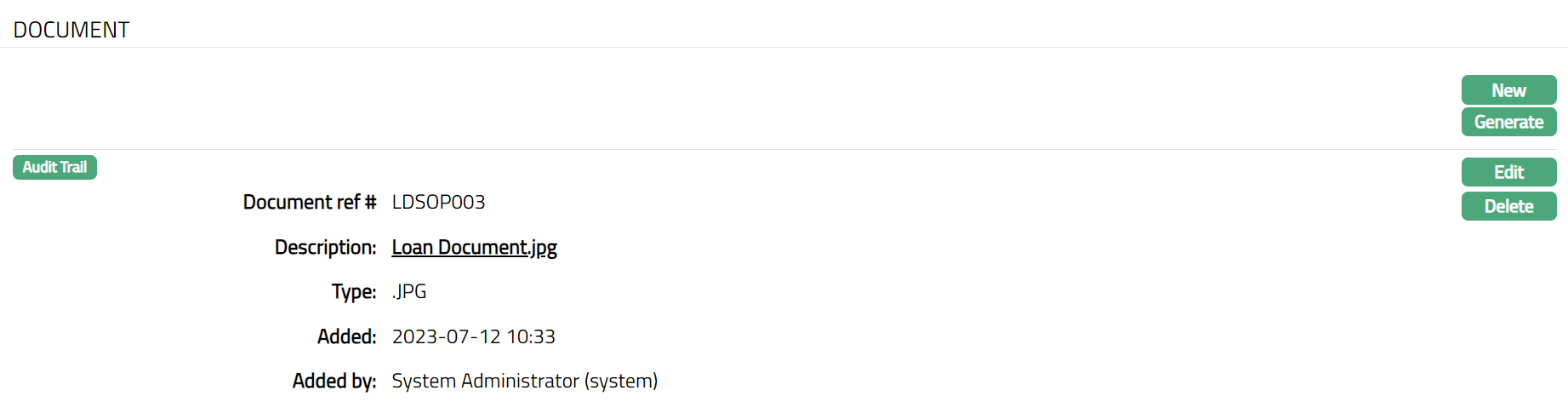Select the .JPG type value
Screen dimensions: 1568x402
(409, 291)
